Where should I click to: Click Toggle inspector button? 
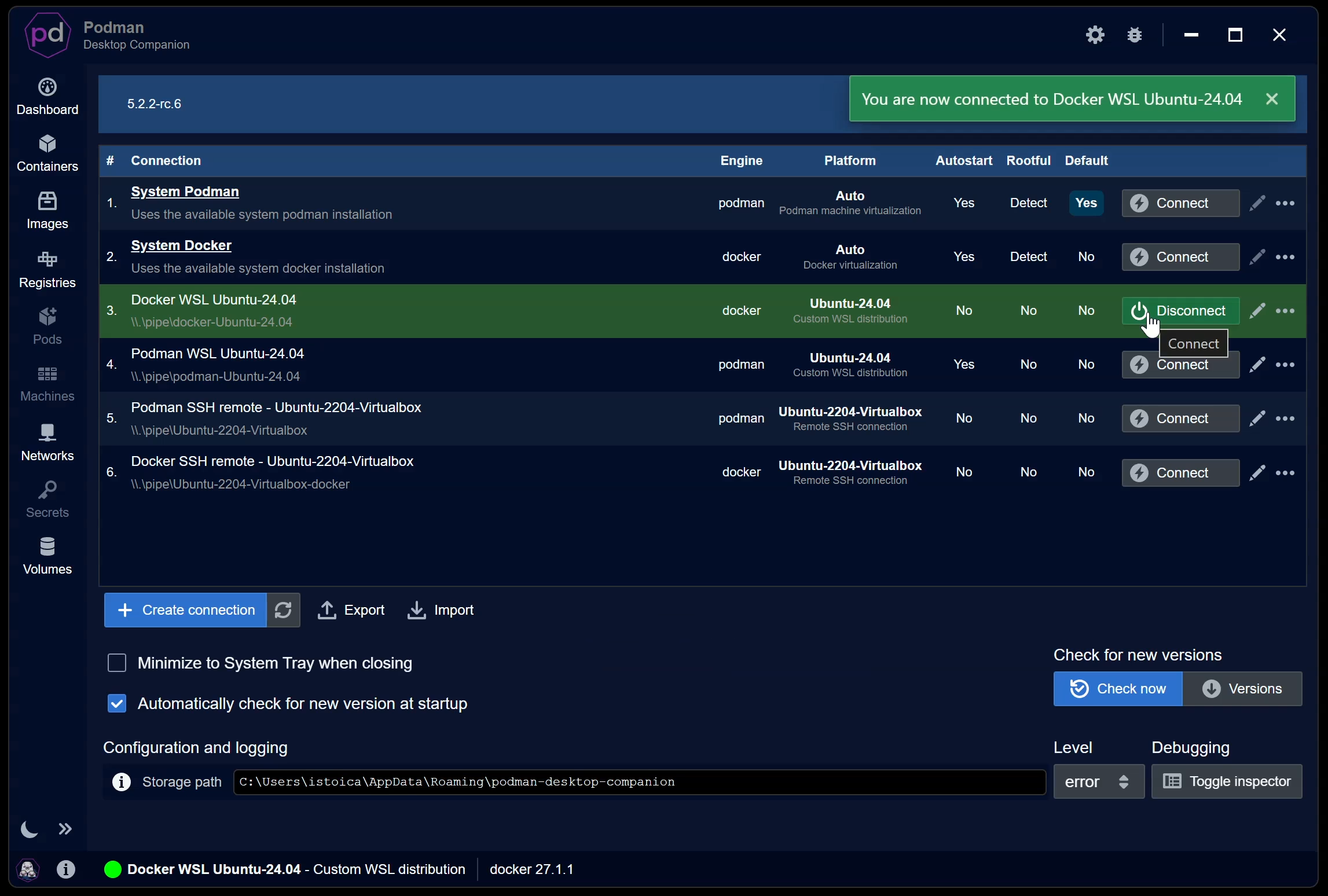pyautogui.click(x=1227, y=781)
